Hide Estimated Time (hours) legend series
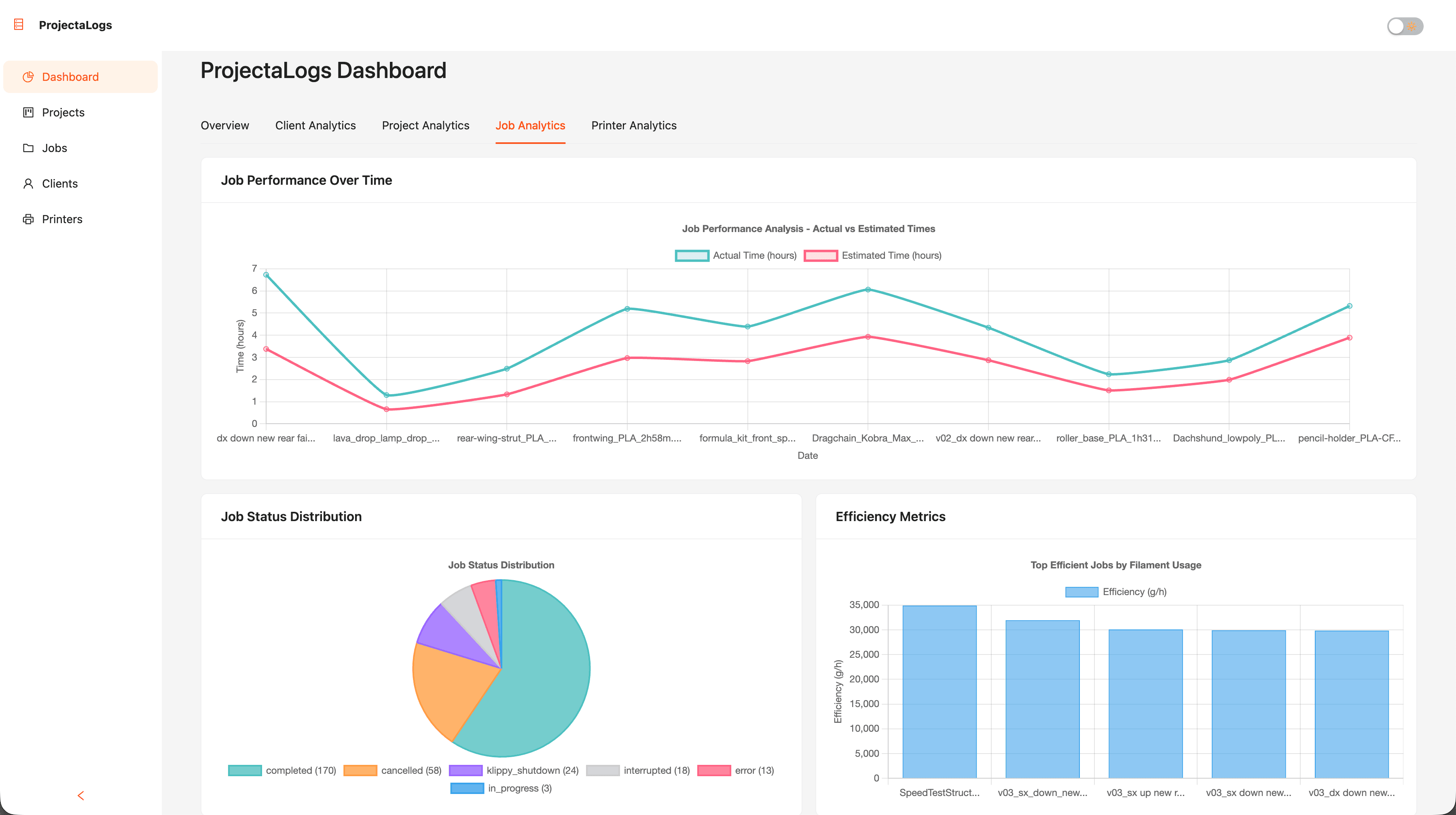 (x=872, y=255)
